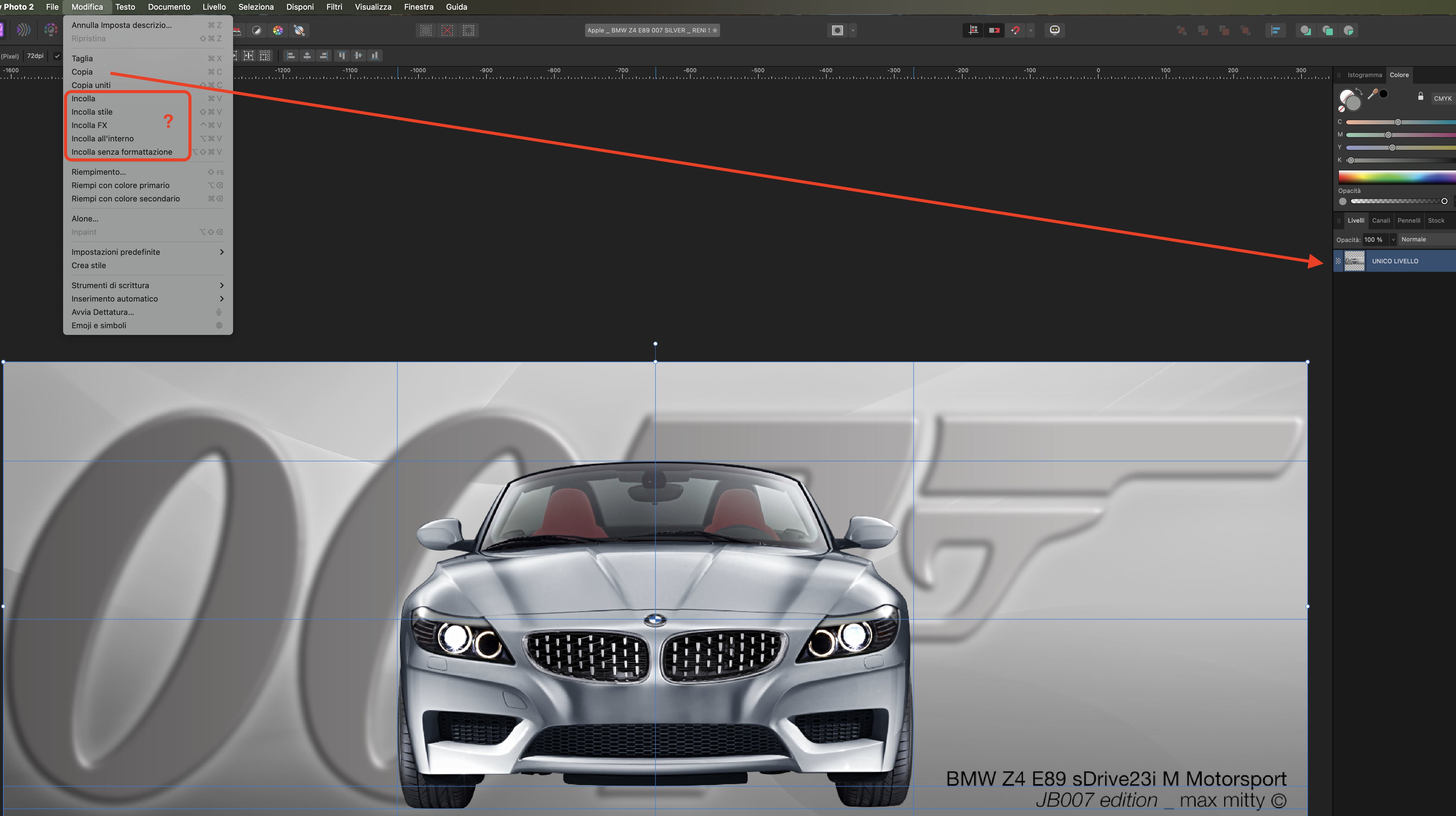Expand the Strumenti di scrittura submenu
The width and height of the screenshot is (1456, 816).
(x=147, y=285)
